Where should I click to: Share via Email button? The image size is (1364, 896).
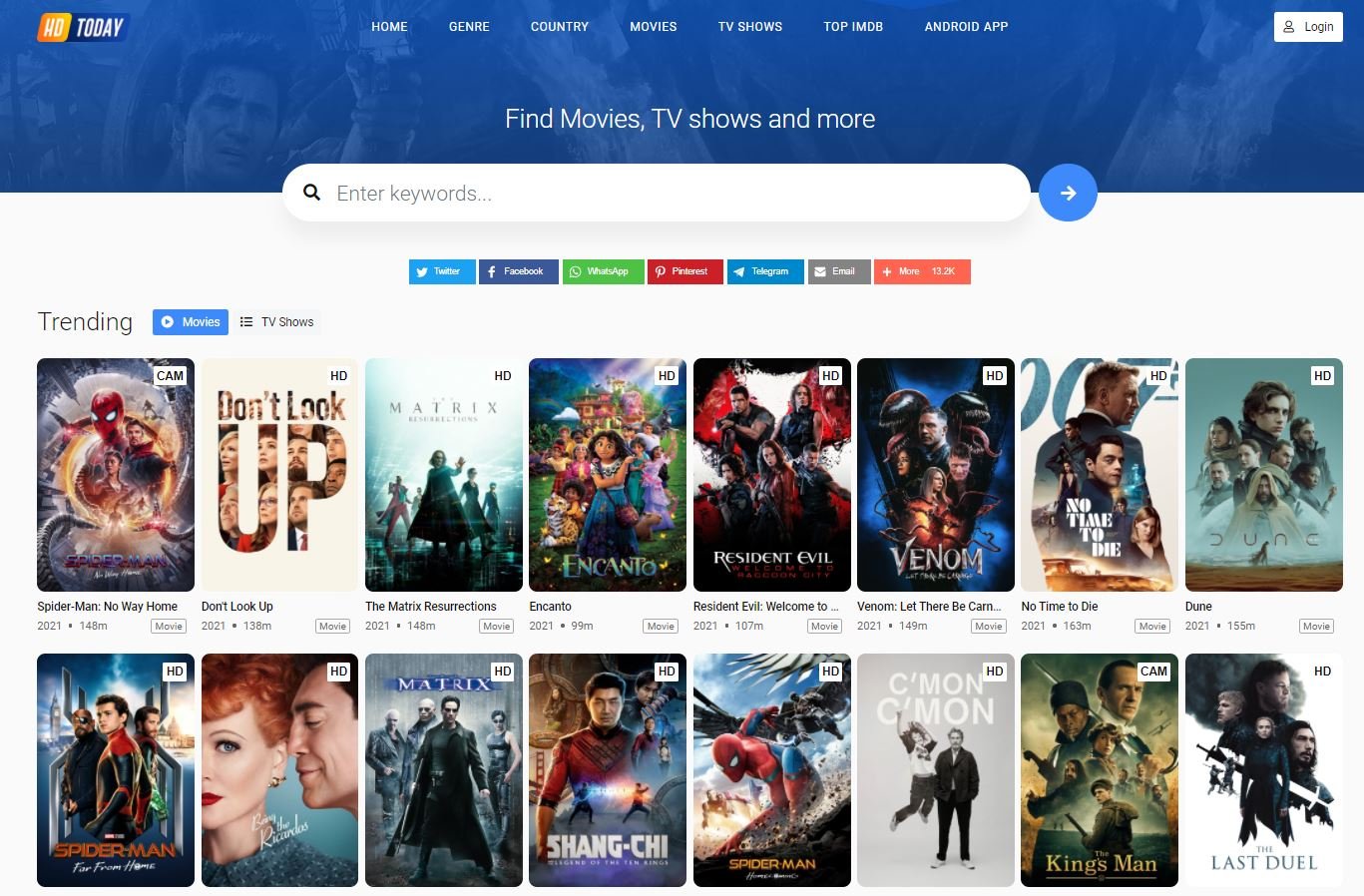coord(839,271)
